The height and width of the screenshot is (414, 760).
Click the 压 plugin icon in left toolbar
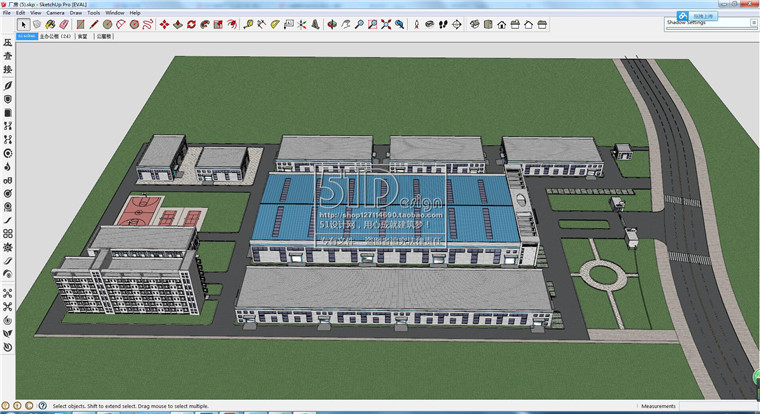[x=8, y=43]
